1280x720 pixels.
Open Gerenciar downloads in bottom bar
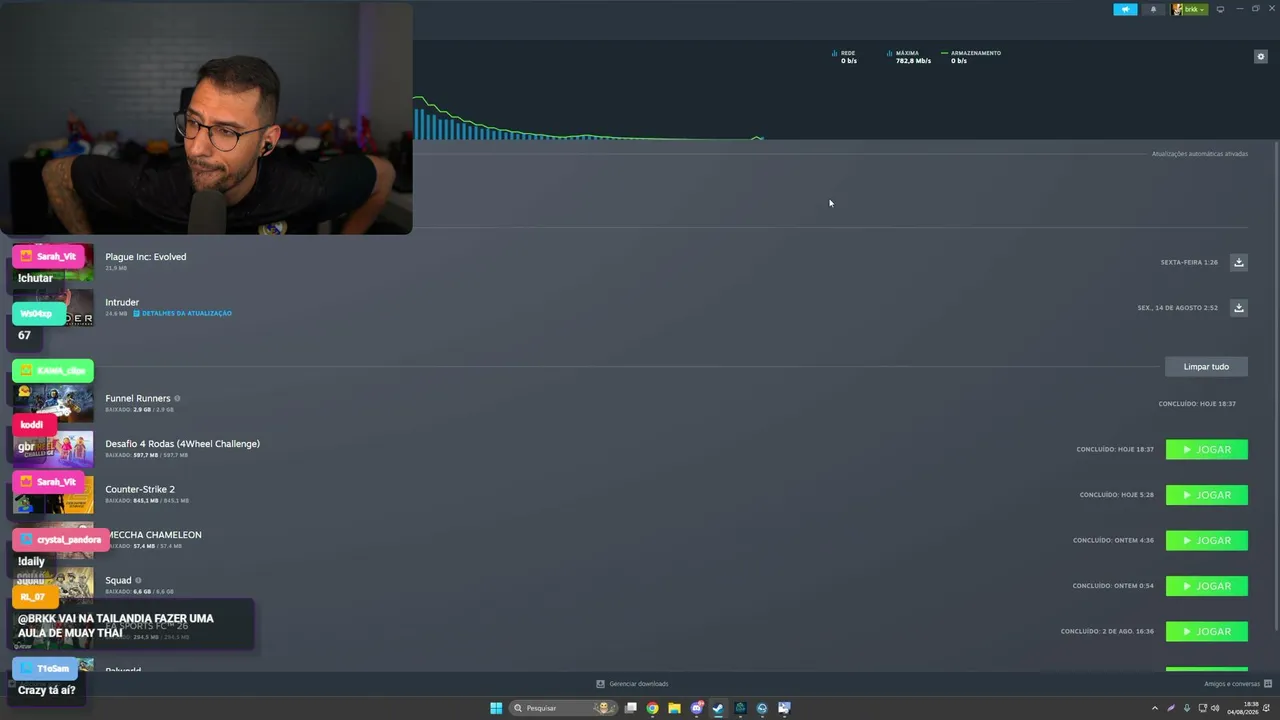(x=632, y=684)
